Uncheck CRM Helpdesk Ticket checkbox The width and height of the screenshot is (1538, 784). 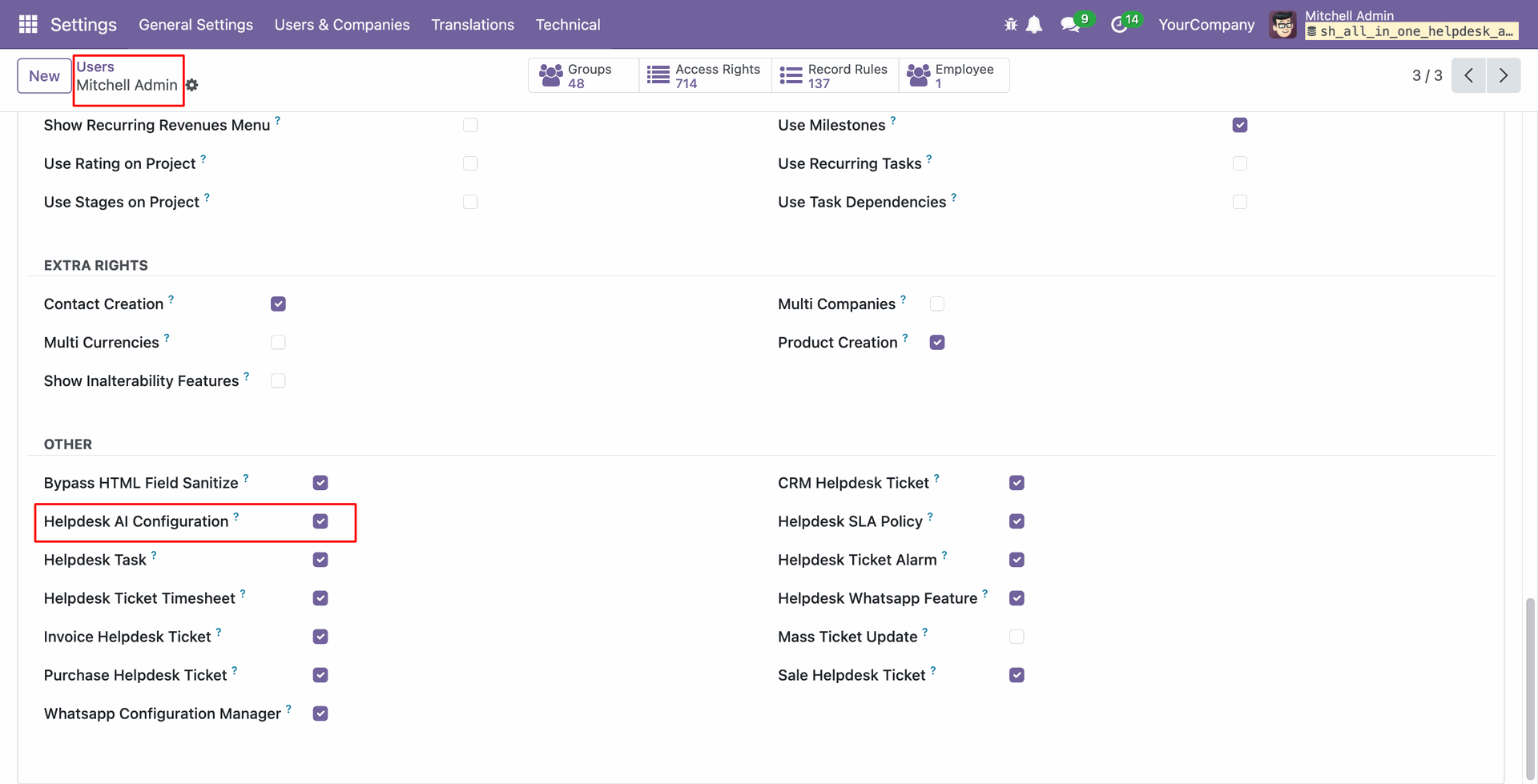(x=1017, y=483)
